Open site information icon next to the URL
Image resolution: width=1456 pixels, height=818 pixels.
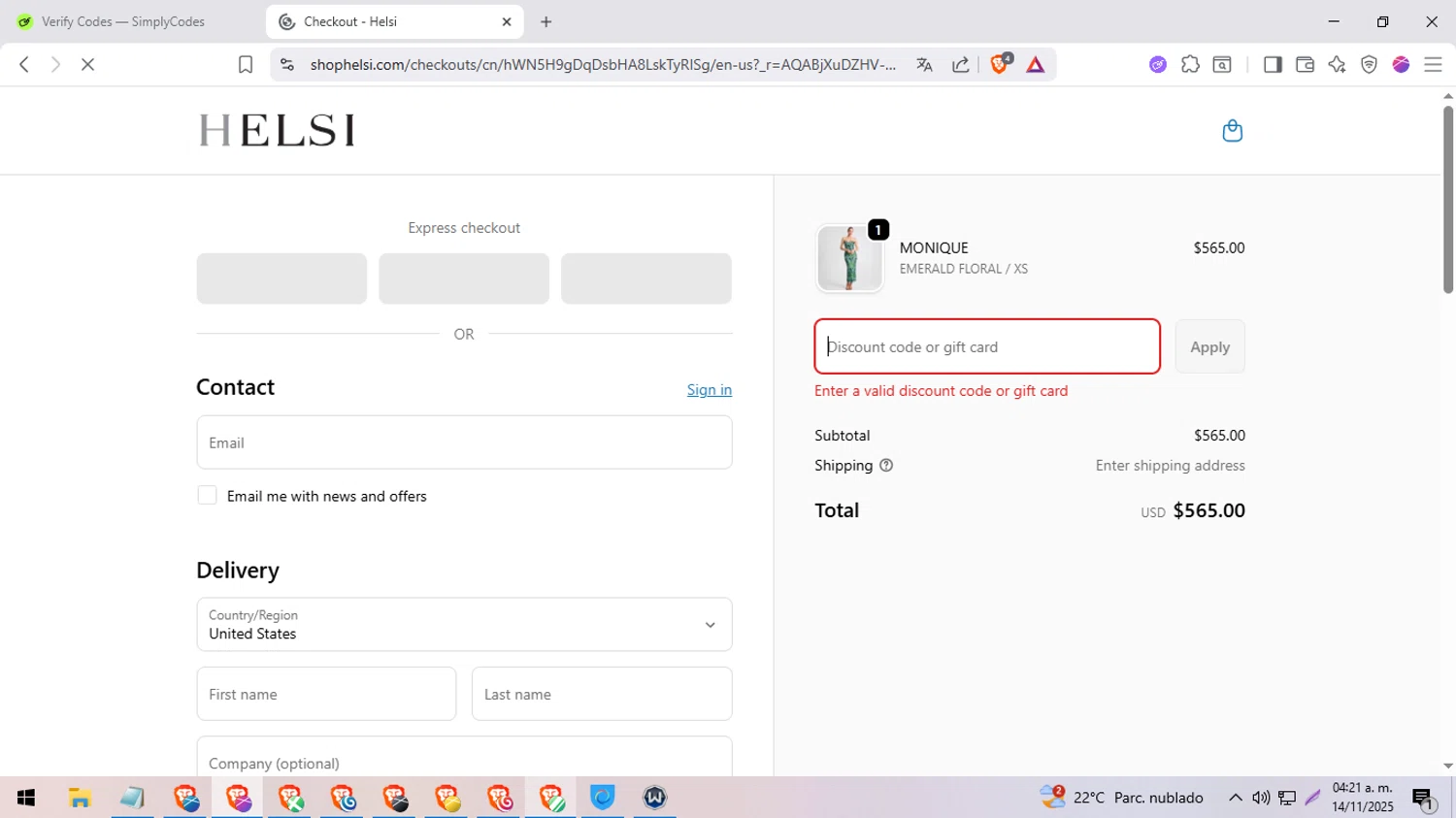click(286, 65)
